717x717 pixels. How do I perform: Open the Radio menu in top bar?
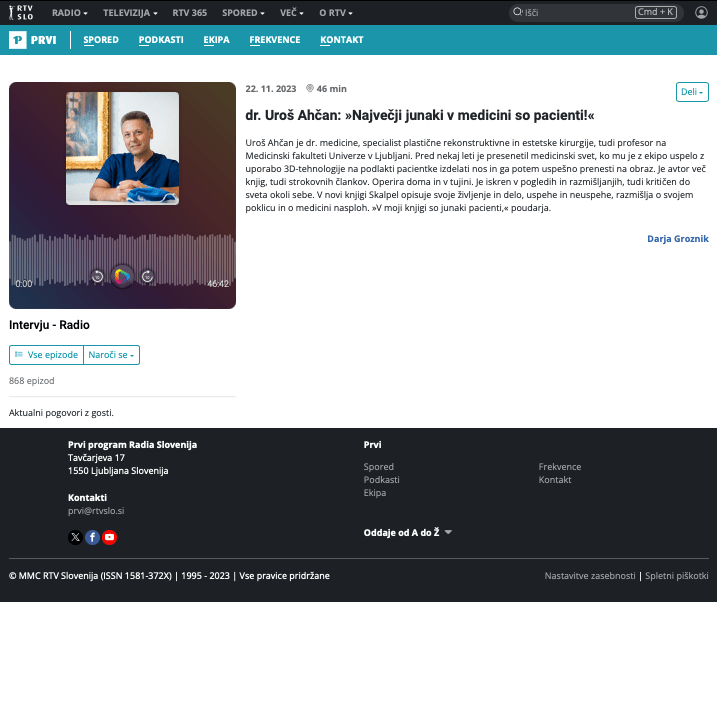pyautogui.click(x=69, y=13)
